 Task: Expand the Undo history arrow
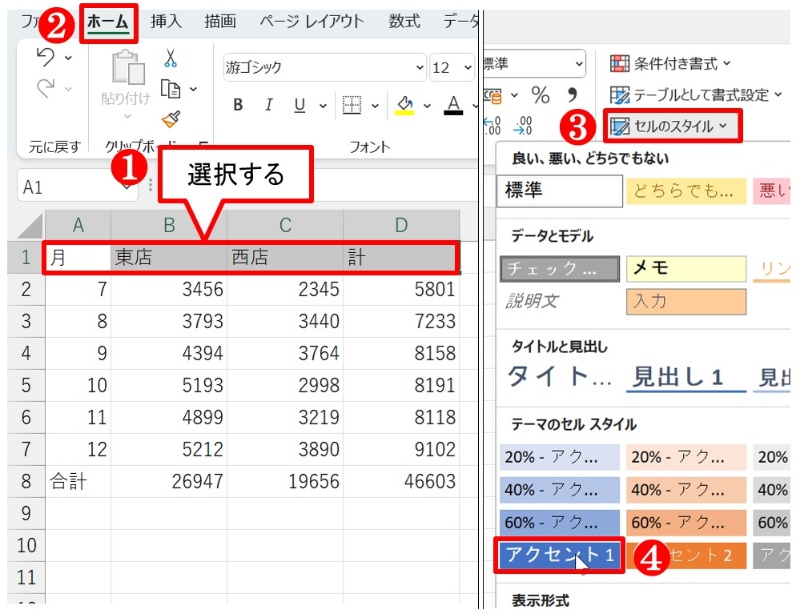click(x=68, y=58)
